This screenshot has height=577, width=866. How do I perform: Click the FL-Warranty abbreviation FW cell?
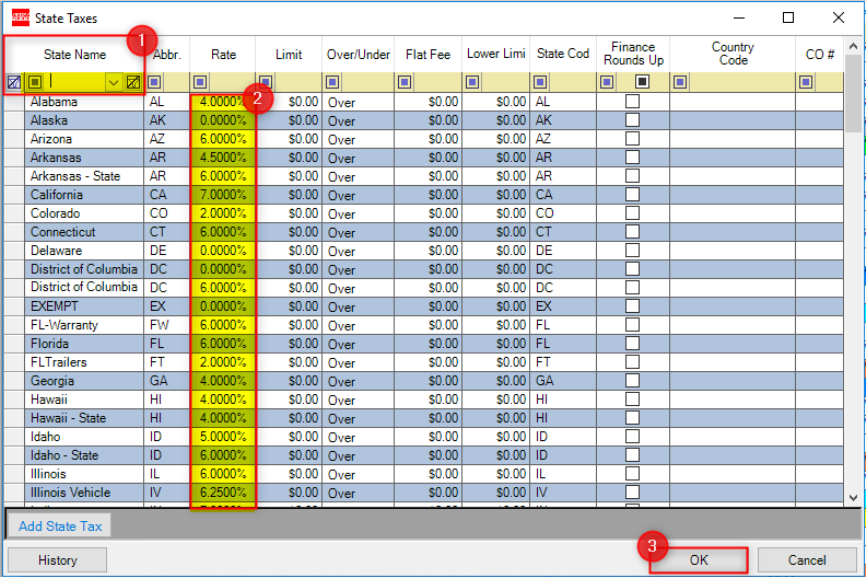coord(167,325)
